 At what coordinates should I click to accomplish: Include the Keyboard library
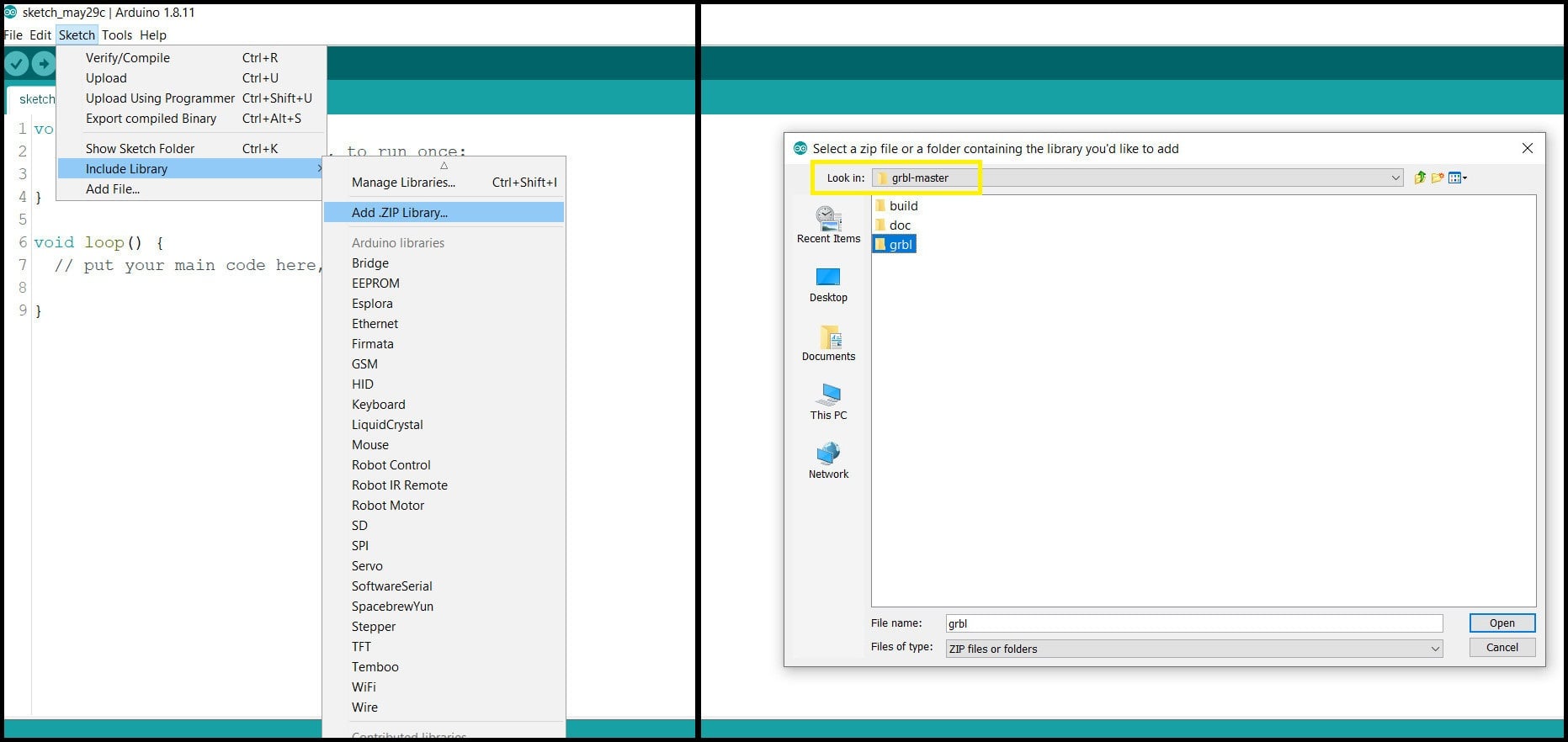coord(444,404)
